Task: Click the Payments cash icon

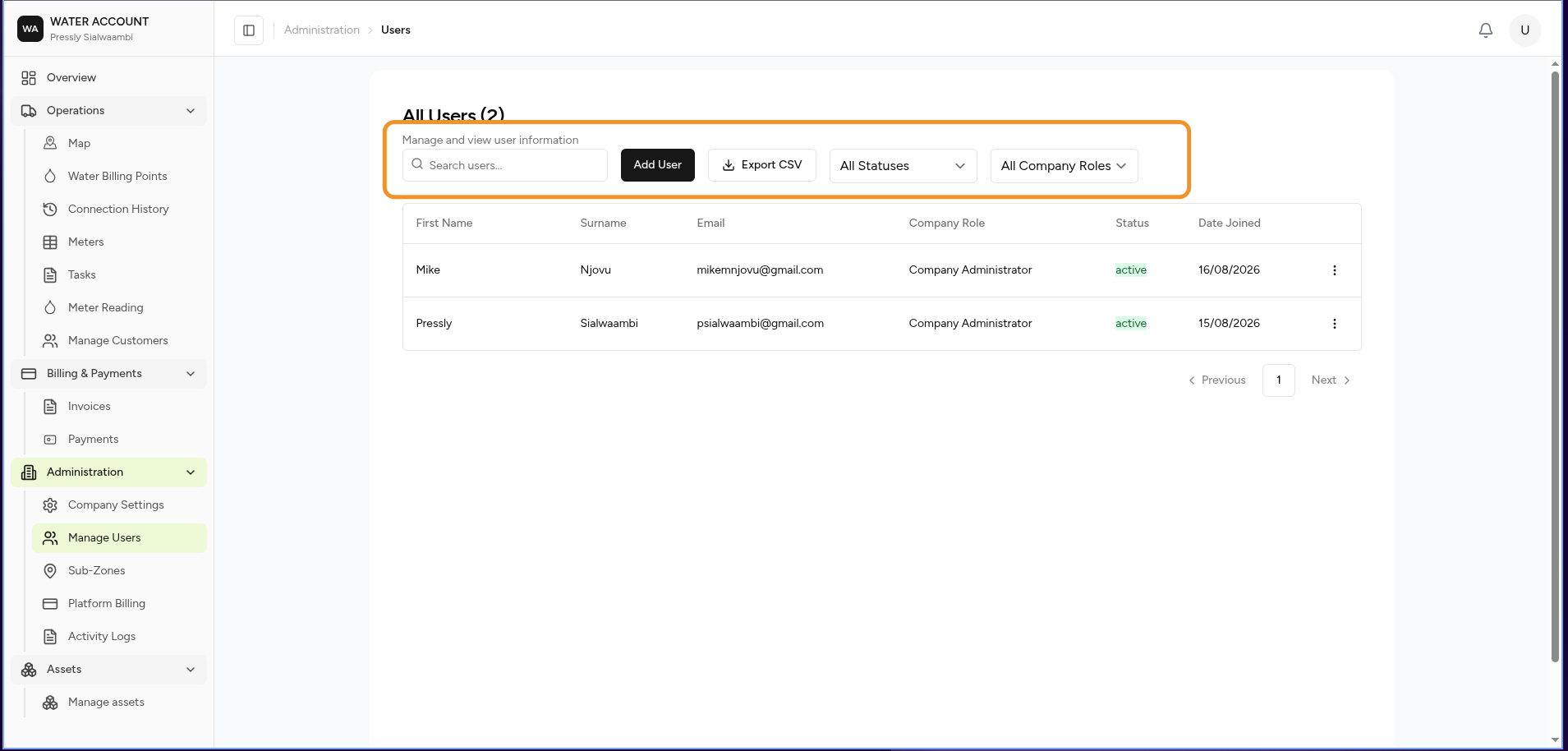Action: tap(50, 439)
